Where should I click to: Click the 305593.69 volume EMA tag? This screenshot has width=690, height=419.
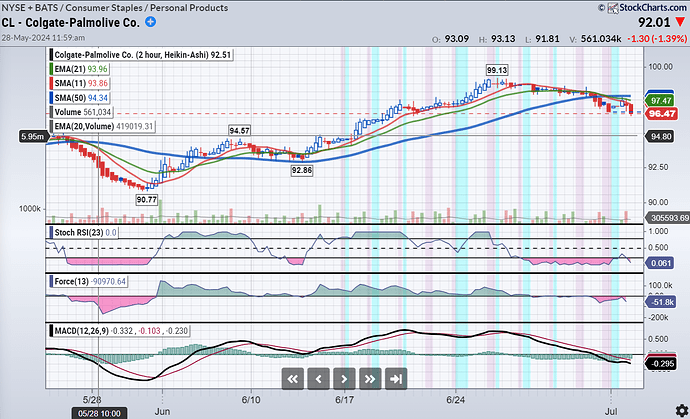[667, 217]
